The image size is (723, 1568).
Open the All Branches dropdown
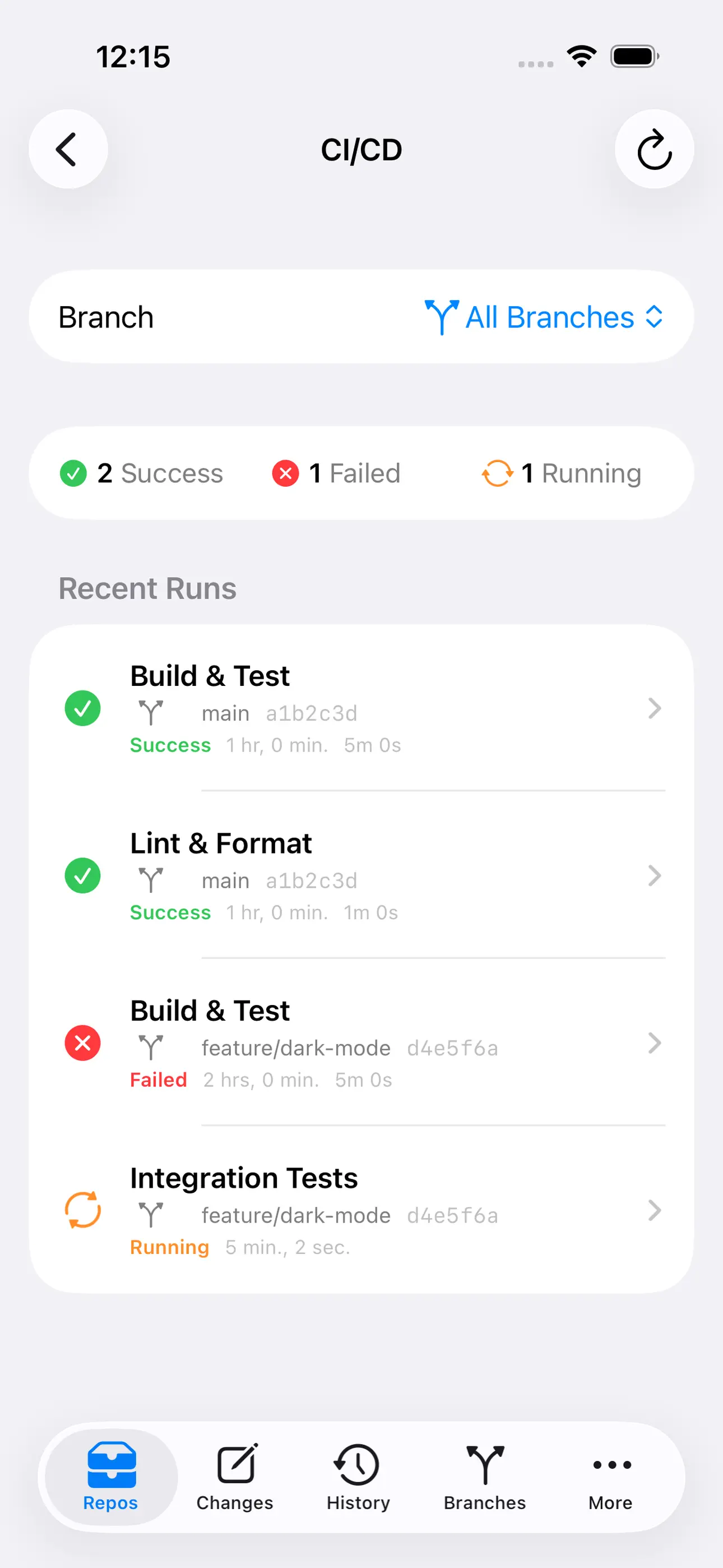click(x=544, y=316)
